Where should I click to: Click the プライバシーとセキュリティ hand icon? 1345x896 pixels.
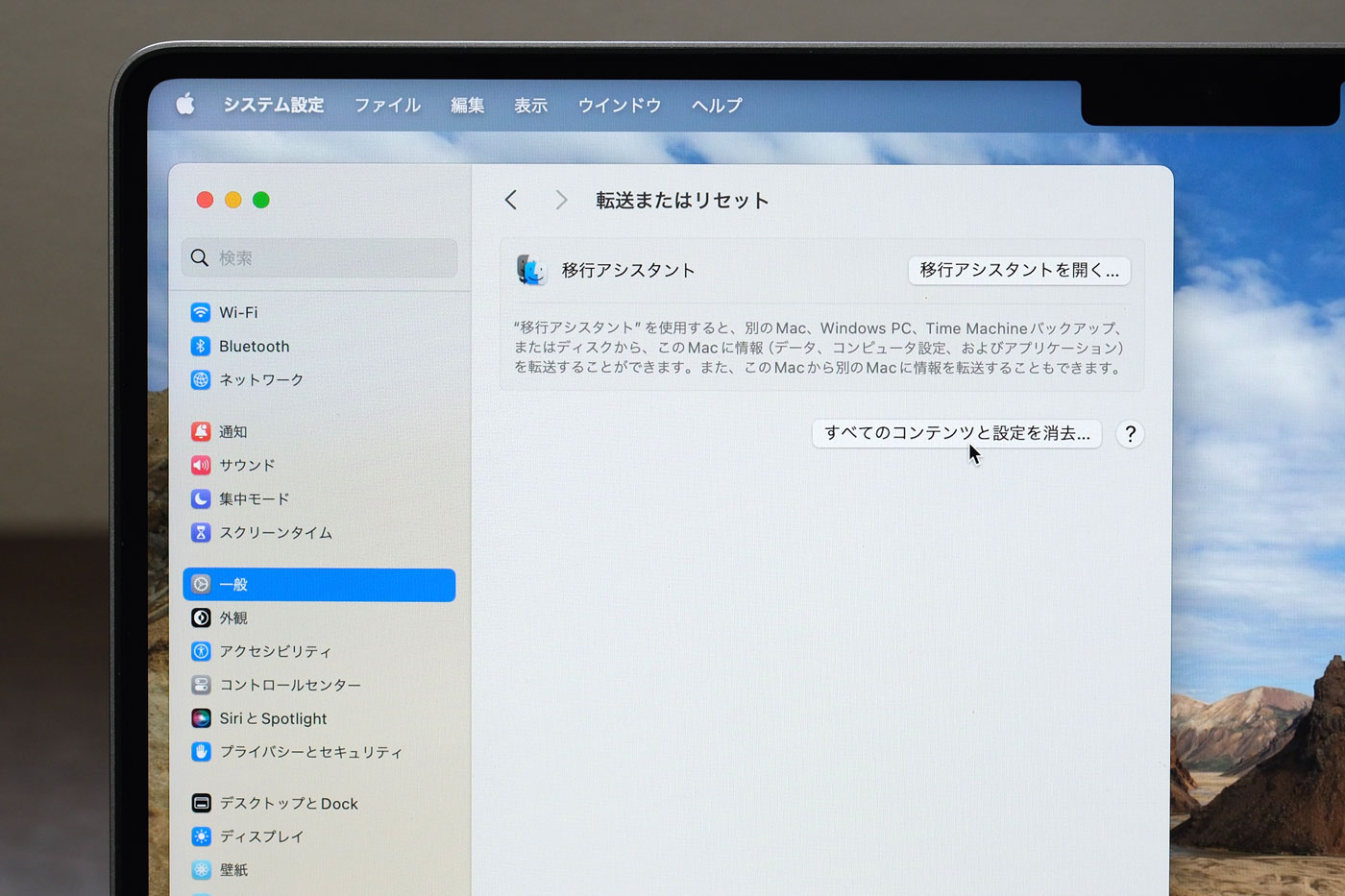pos(200,752)
